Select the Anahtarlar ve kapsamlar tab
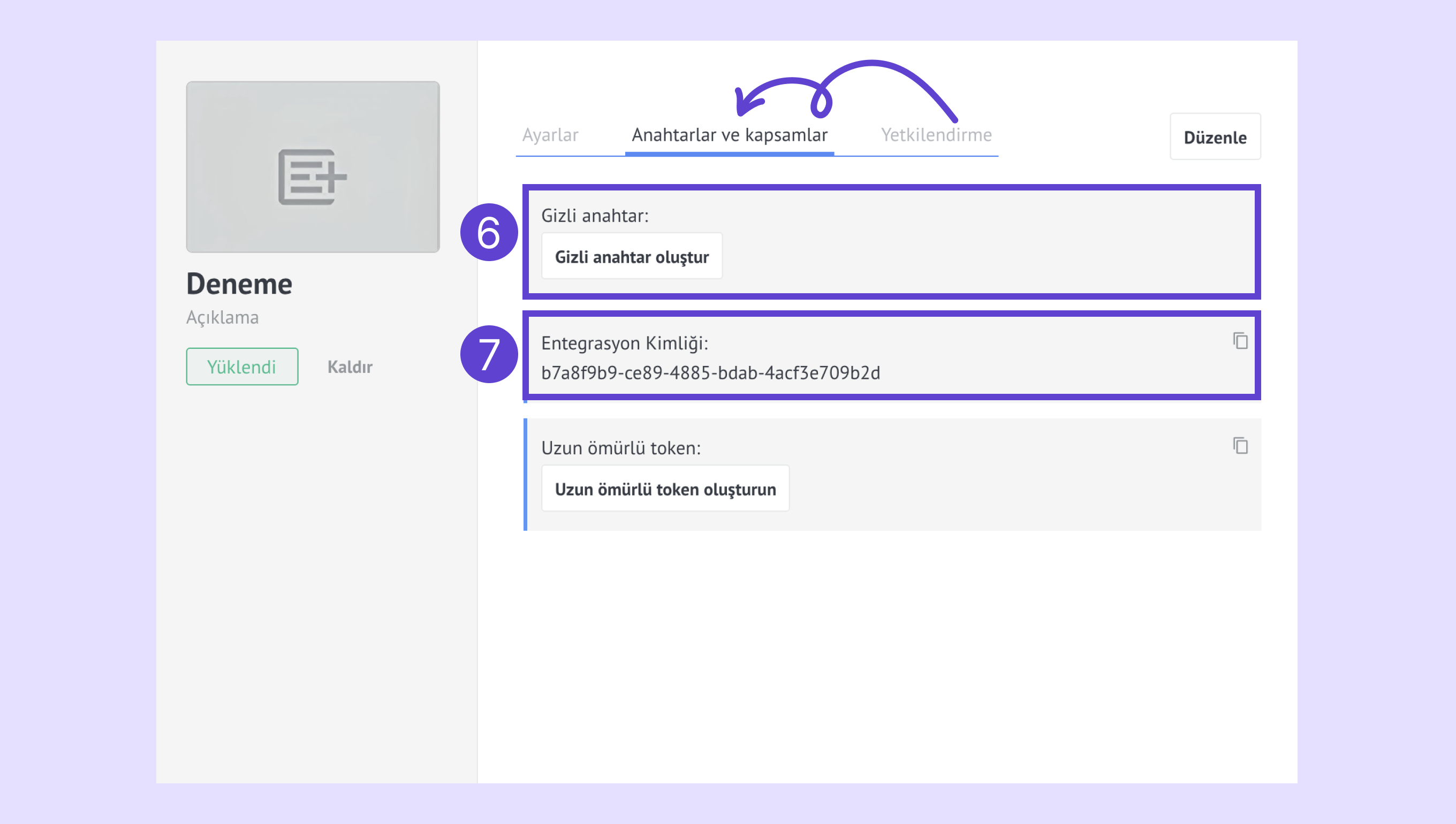 [729, 135]
